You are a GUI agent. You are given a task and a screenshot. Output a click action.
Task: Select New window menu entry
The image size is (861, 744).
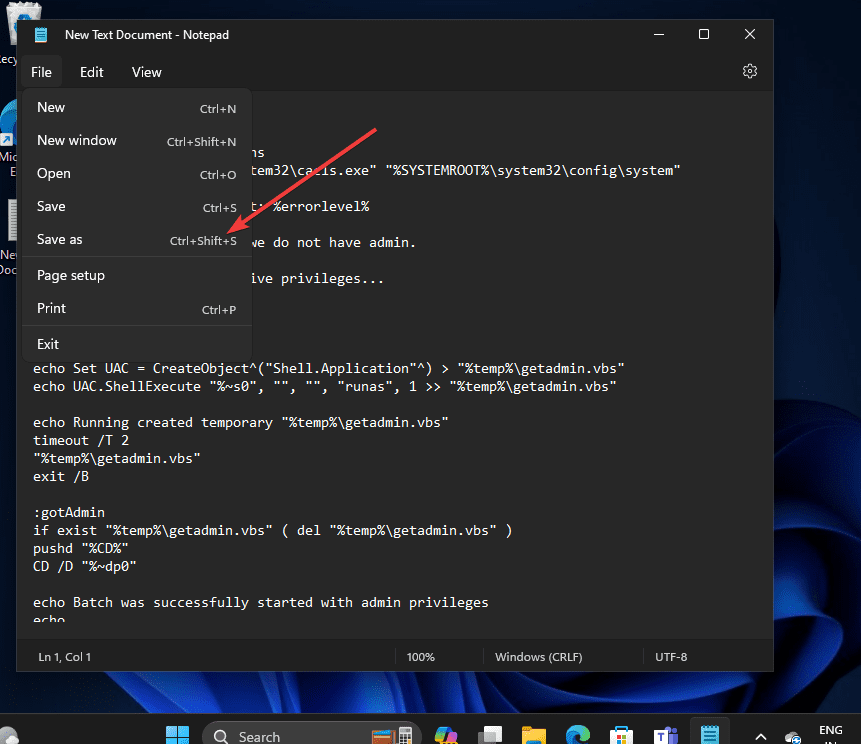pyautogui.click(x=137, y=141)
